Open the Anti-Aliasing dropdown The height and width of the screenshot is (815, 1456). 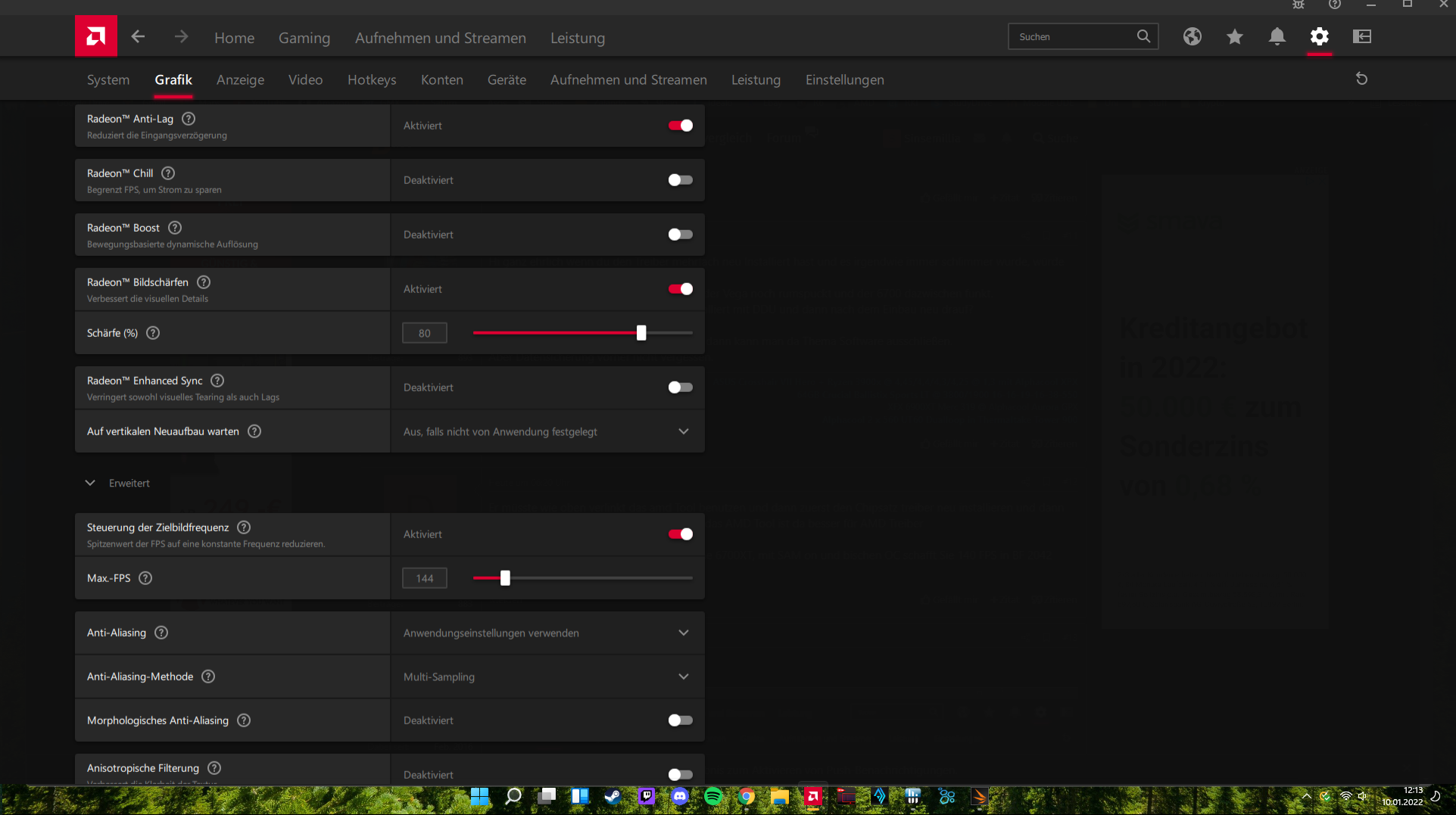pyautogui.click(x=547, y=633)
